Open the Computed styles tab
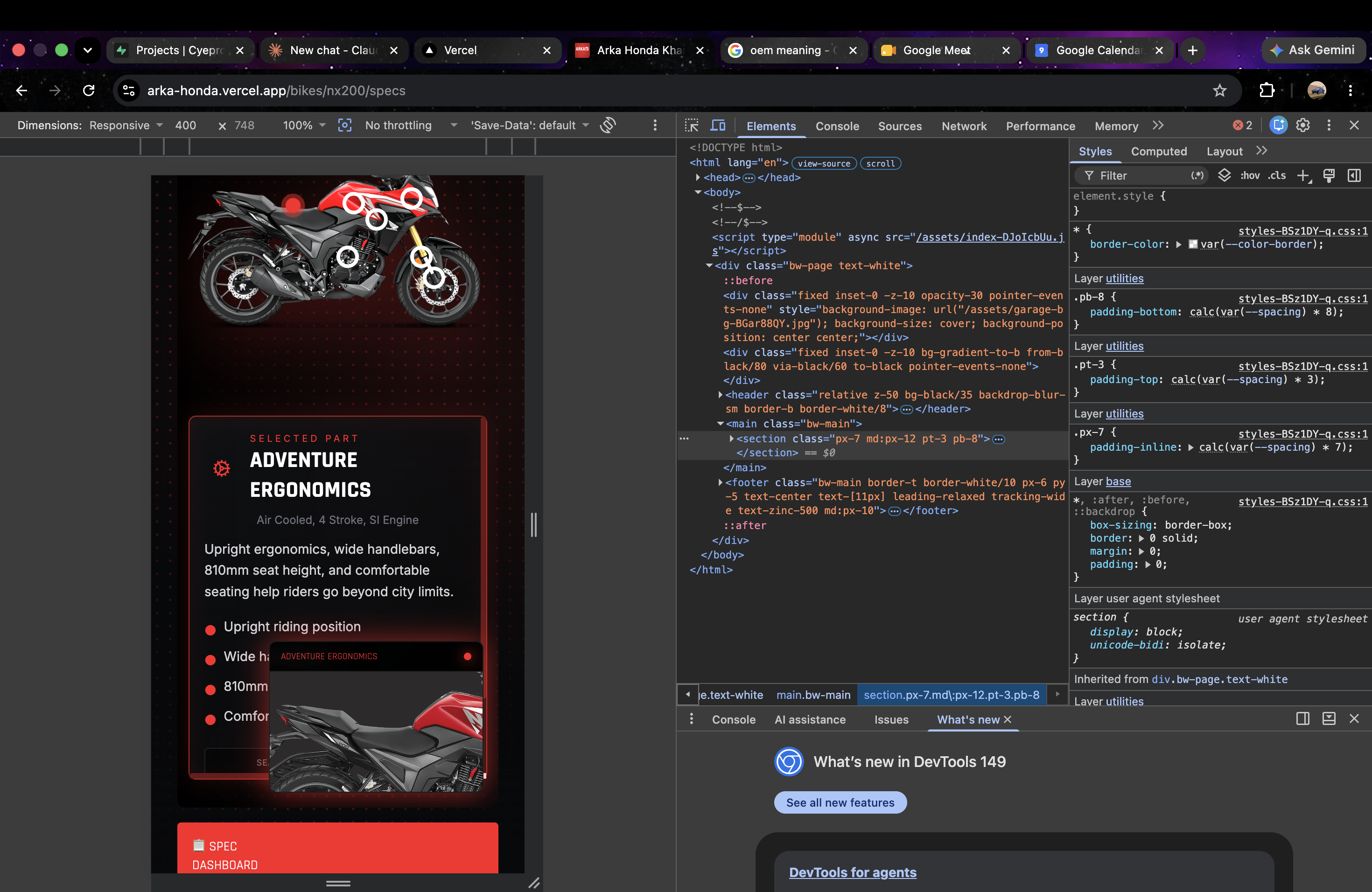This screenshot has width=1372, height=892. tap(1159, 151)
